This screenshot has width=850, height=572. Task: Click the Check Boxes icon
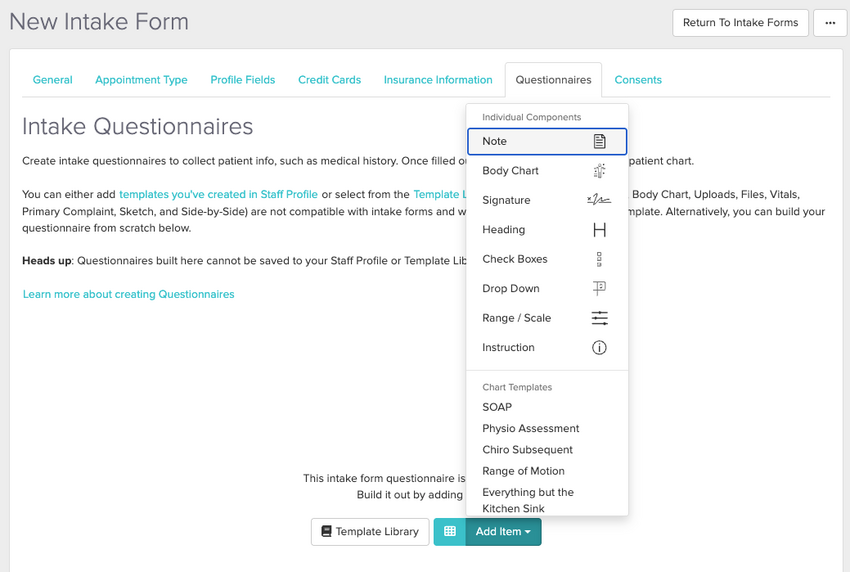[x=599, y=259]
